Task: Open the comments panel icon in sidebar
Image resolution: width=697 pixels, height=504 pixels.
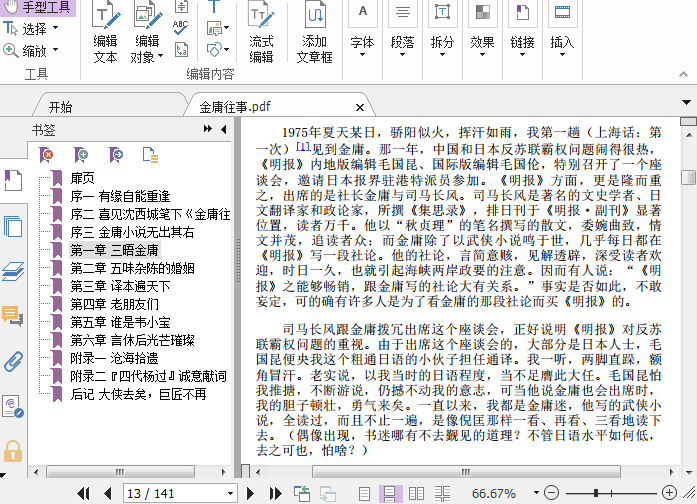Action: tap(13, 316)
